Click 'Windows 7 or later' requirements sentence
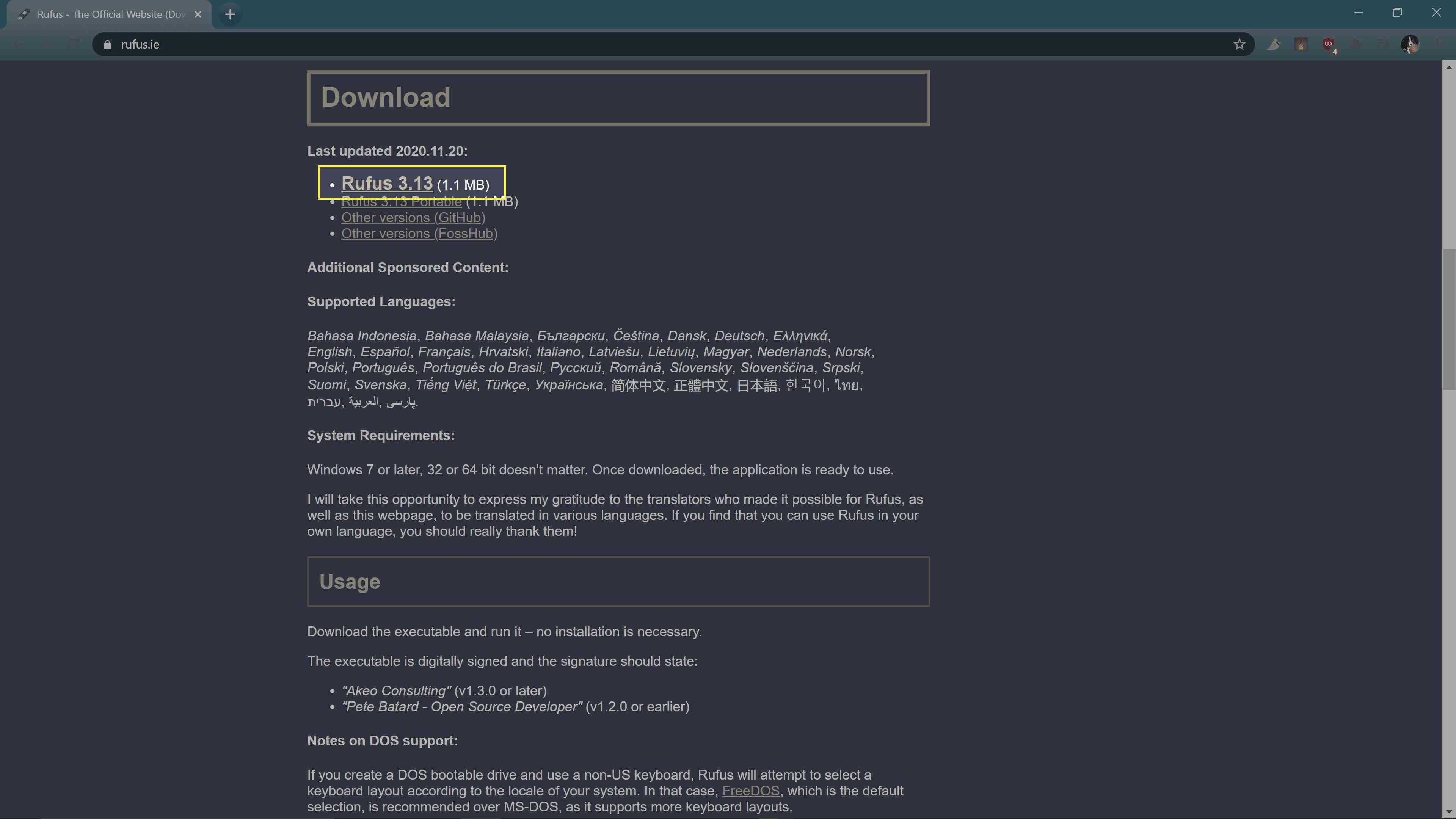Screen dimensions: 1456x819 600,470
